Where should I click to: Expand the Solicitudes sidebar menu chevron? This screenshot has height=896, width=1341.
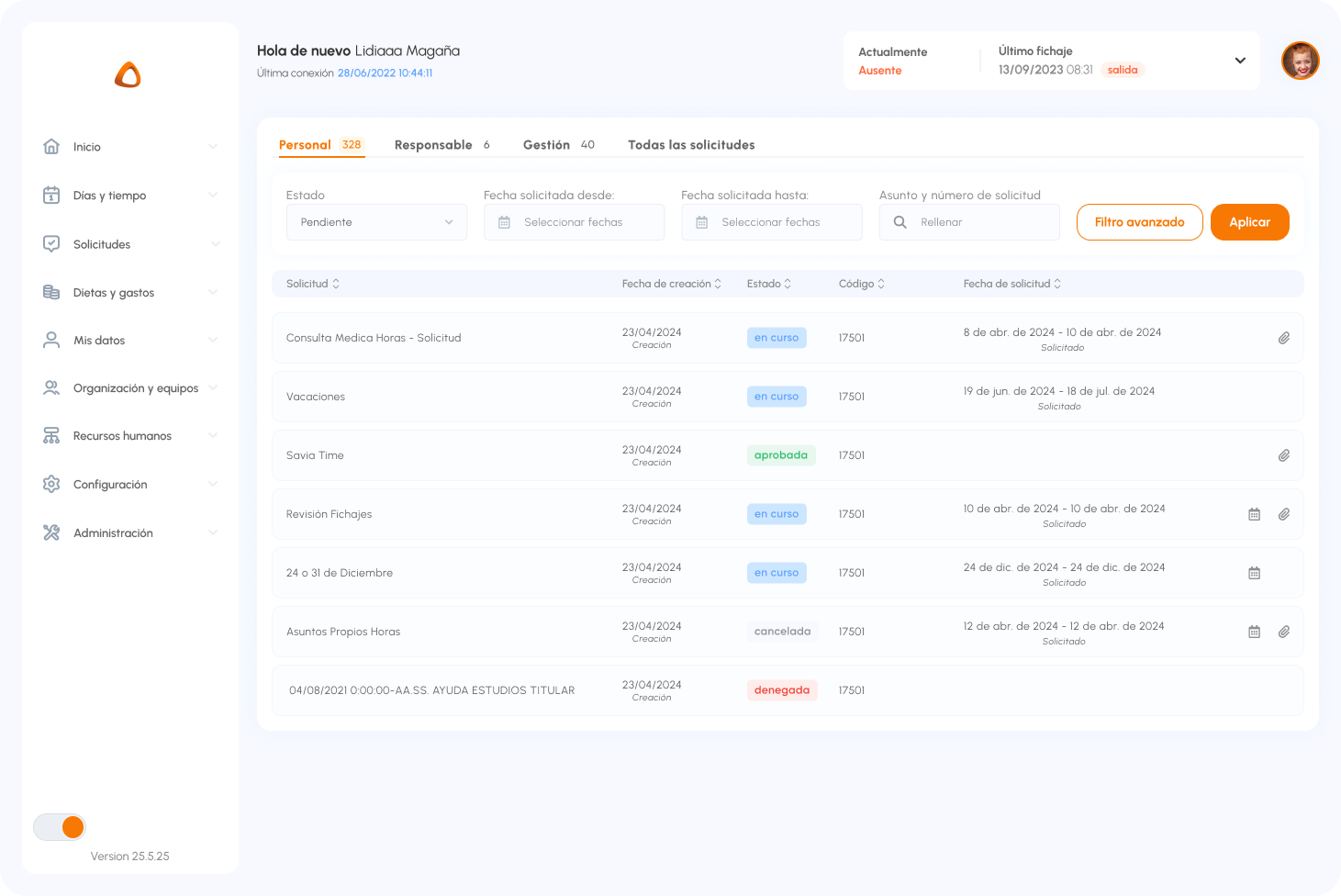point(215,244)
